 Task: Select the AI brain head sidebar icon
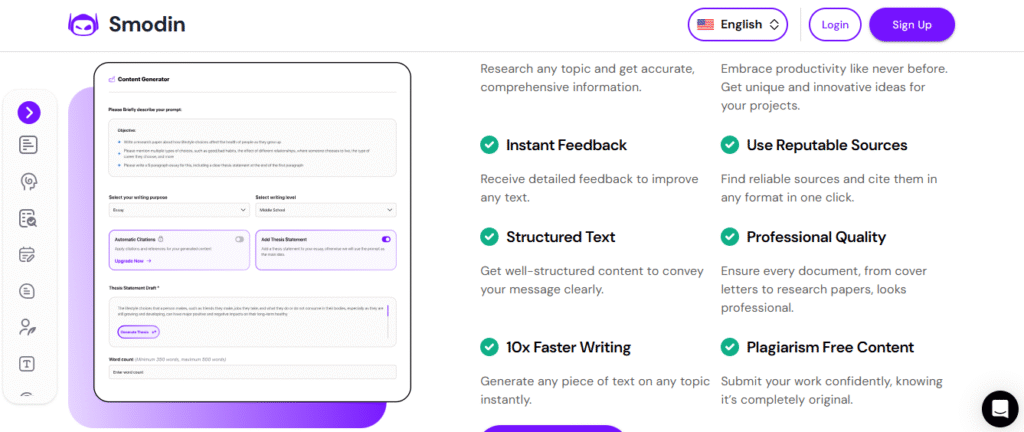pos(28,181)
